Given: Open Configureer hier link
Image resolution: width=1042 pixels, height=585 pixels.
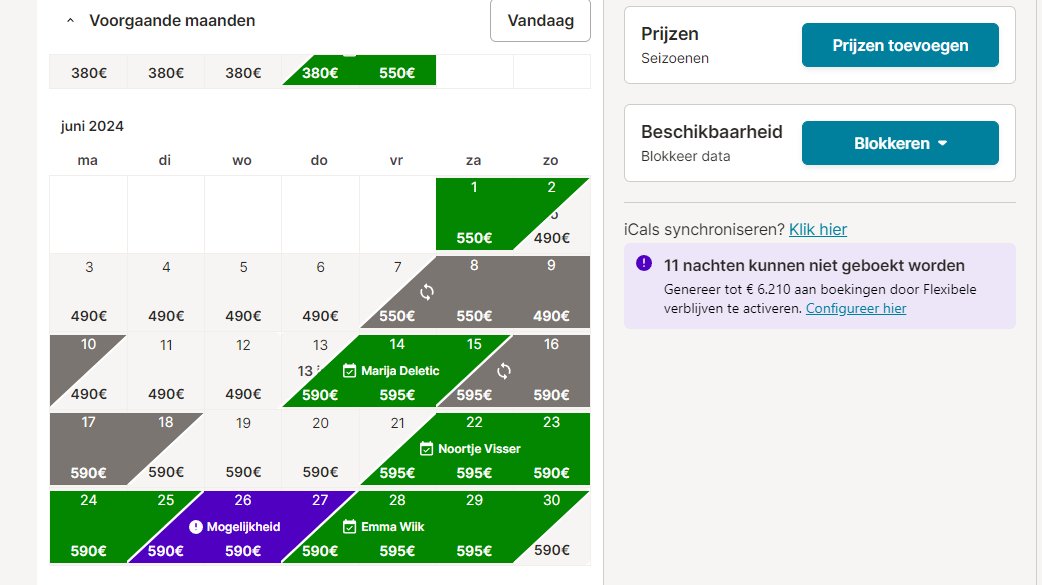Looking at the screenshot, I should 856,308.
